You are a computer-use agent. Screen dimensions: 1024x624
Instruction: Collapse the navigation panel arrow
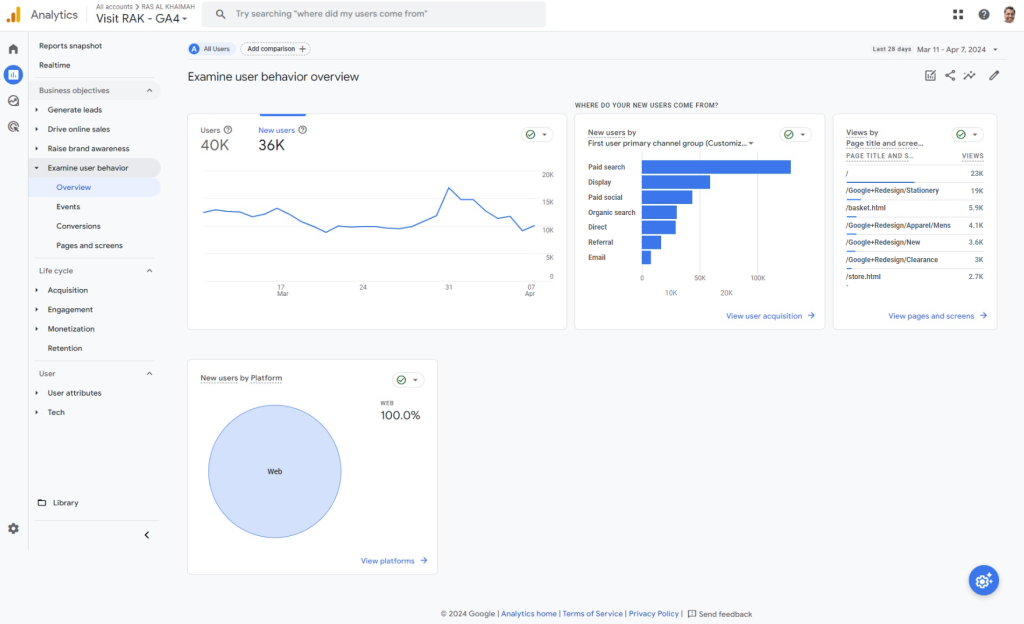click(x=147, y=535)
